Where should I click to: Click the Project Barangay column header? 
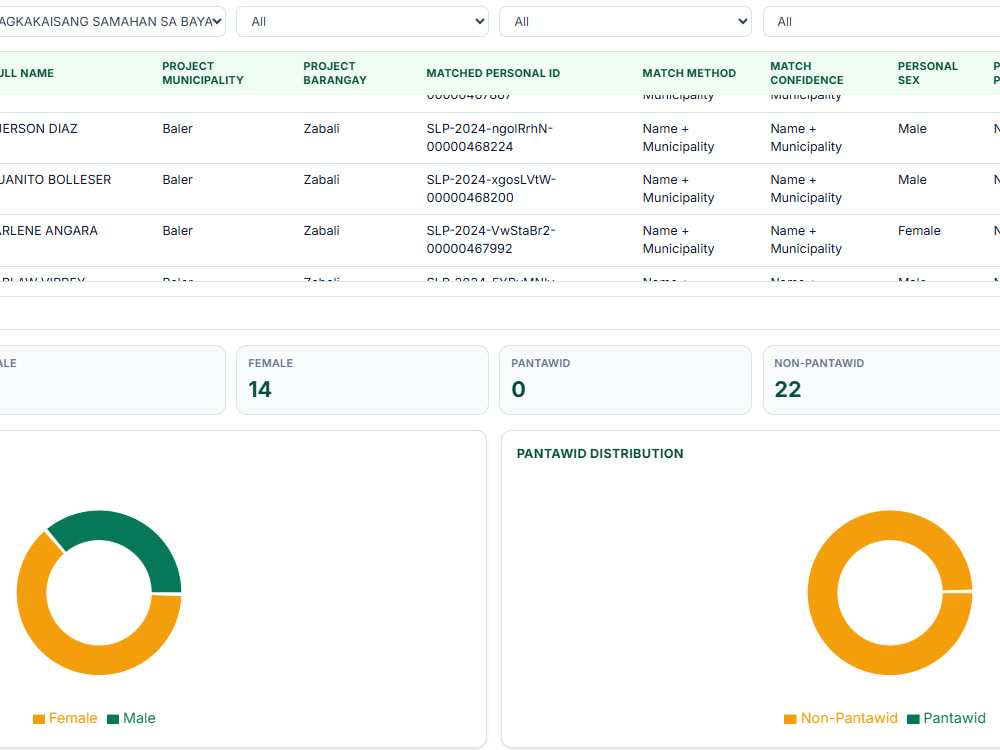tap(335, 73)
